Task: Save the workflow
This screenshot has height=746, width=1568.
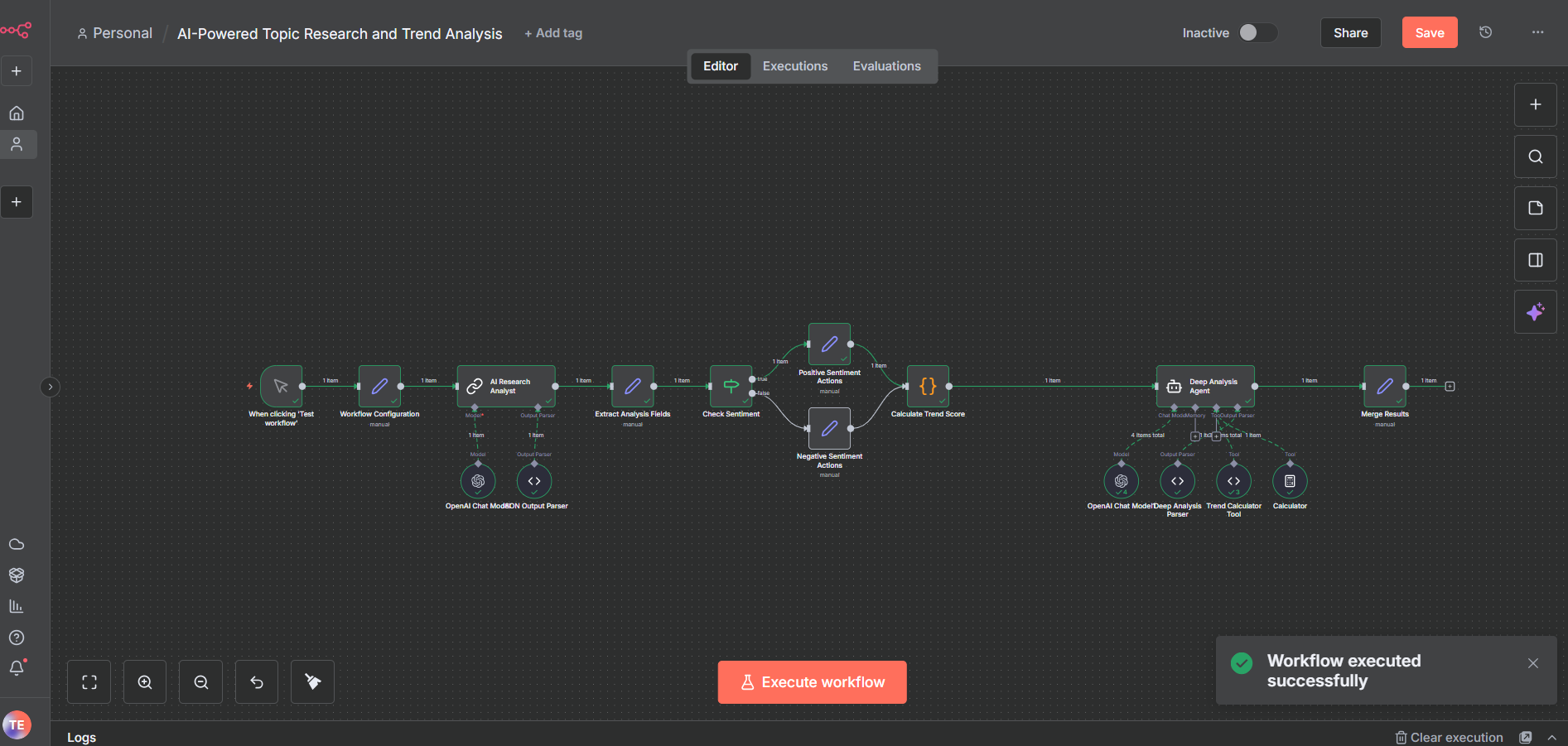Action: pos(1429,32)
